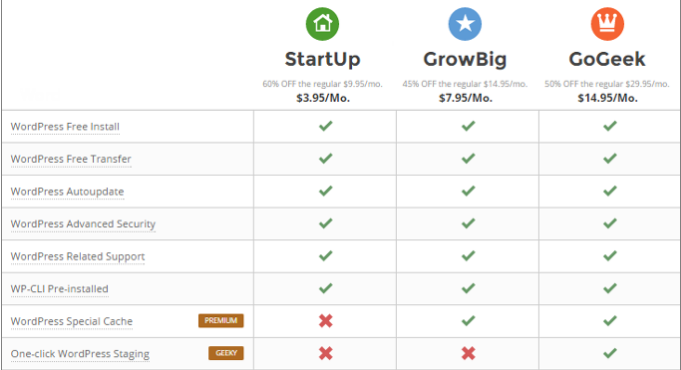Click the GoGeek $14.95/Mo. price

click(608, 98)
